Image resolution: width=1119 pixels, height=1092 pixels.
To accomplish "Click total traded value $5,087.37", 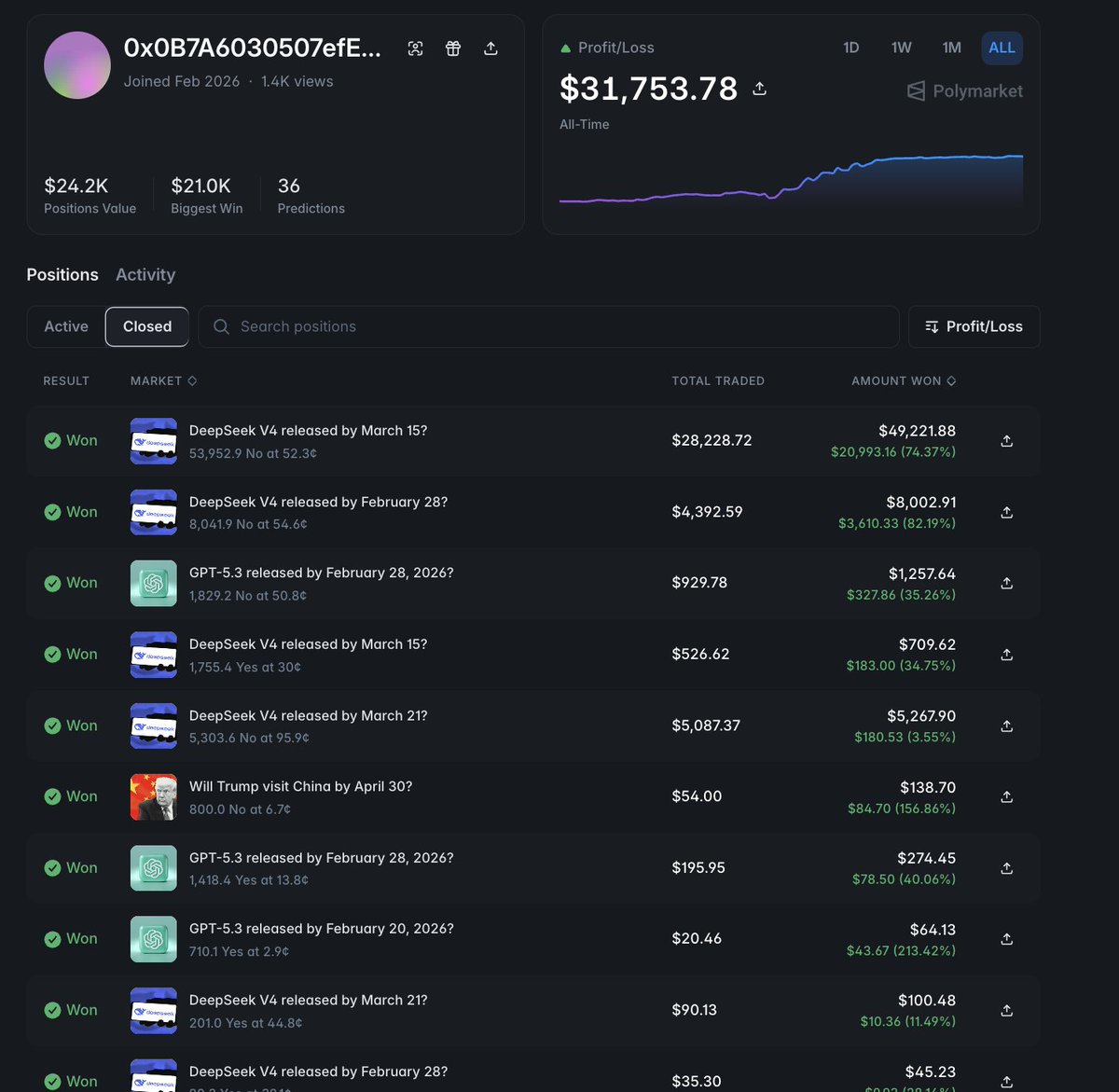I will (706, 726).
